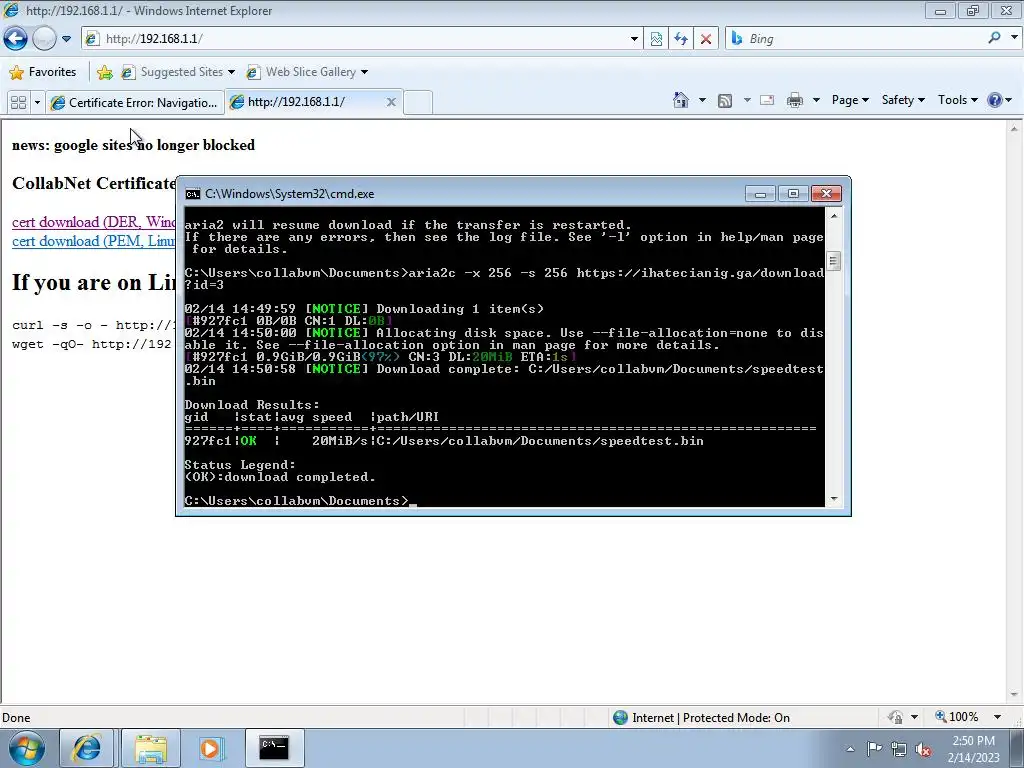
Task: Open Web Slice Gallery favorites item
Action: [x=307, y=72]
